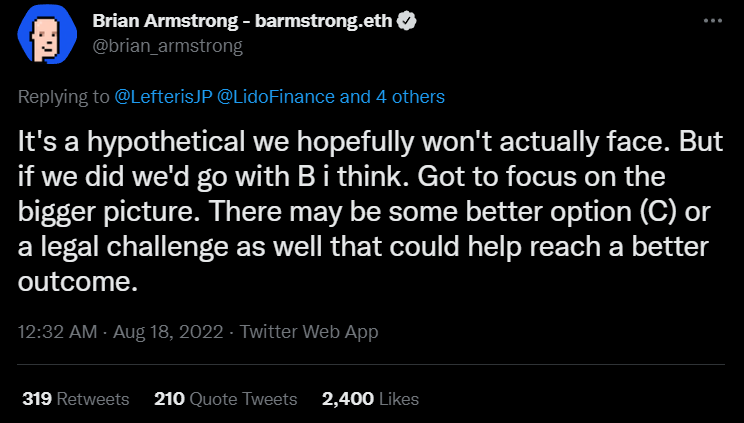This screenshot has width=744, height=423.
Task: View the 319 Retweets list
Action: point(76,398)
